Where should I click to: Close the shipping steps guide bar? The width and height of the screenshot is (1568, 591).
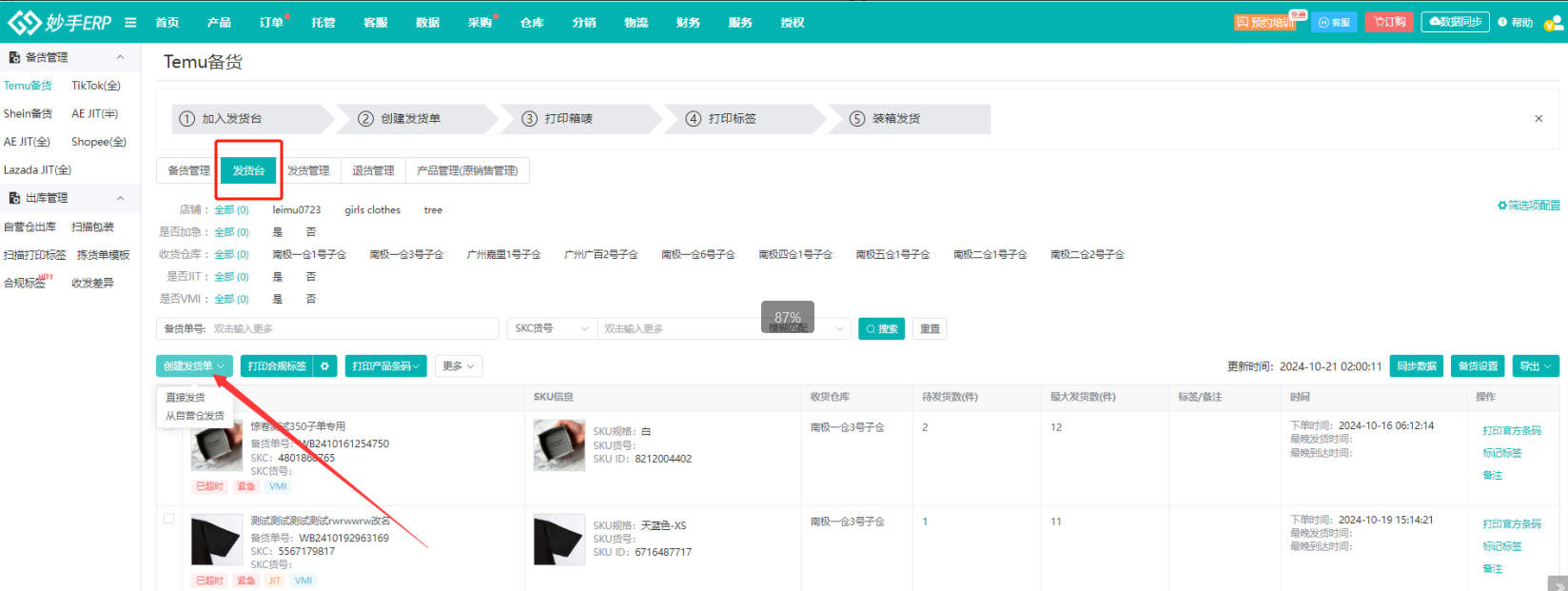[1539, 119]
